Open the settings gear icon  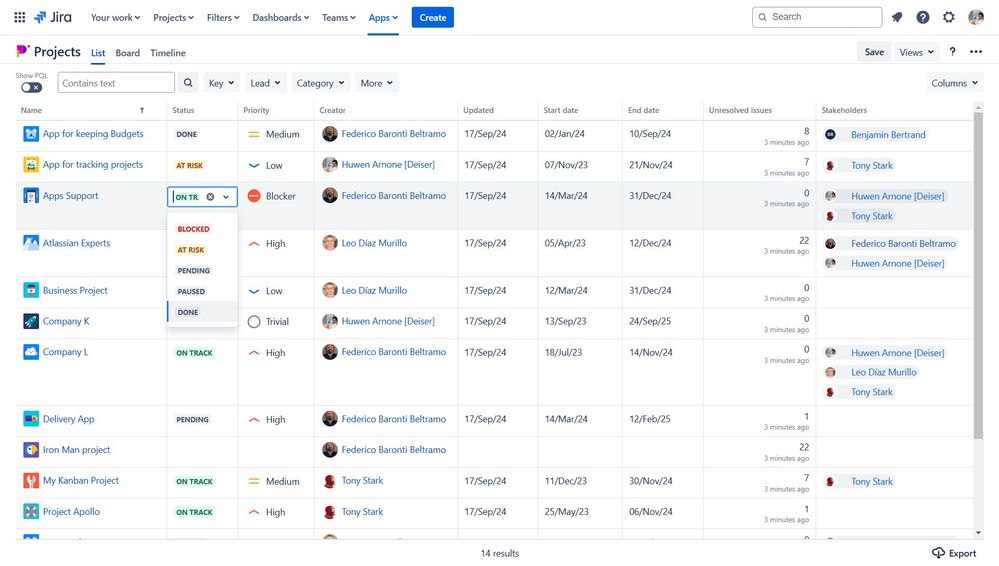tap(949, 17)
